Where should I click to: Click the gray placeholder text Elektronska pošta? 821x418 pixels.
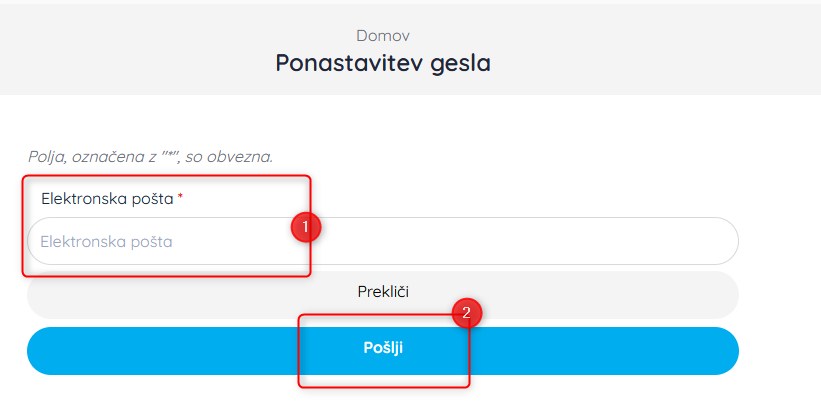[x=106, y=241]
